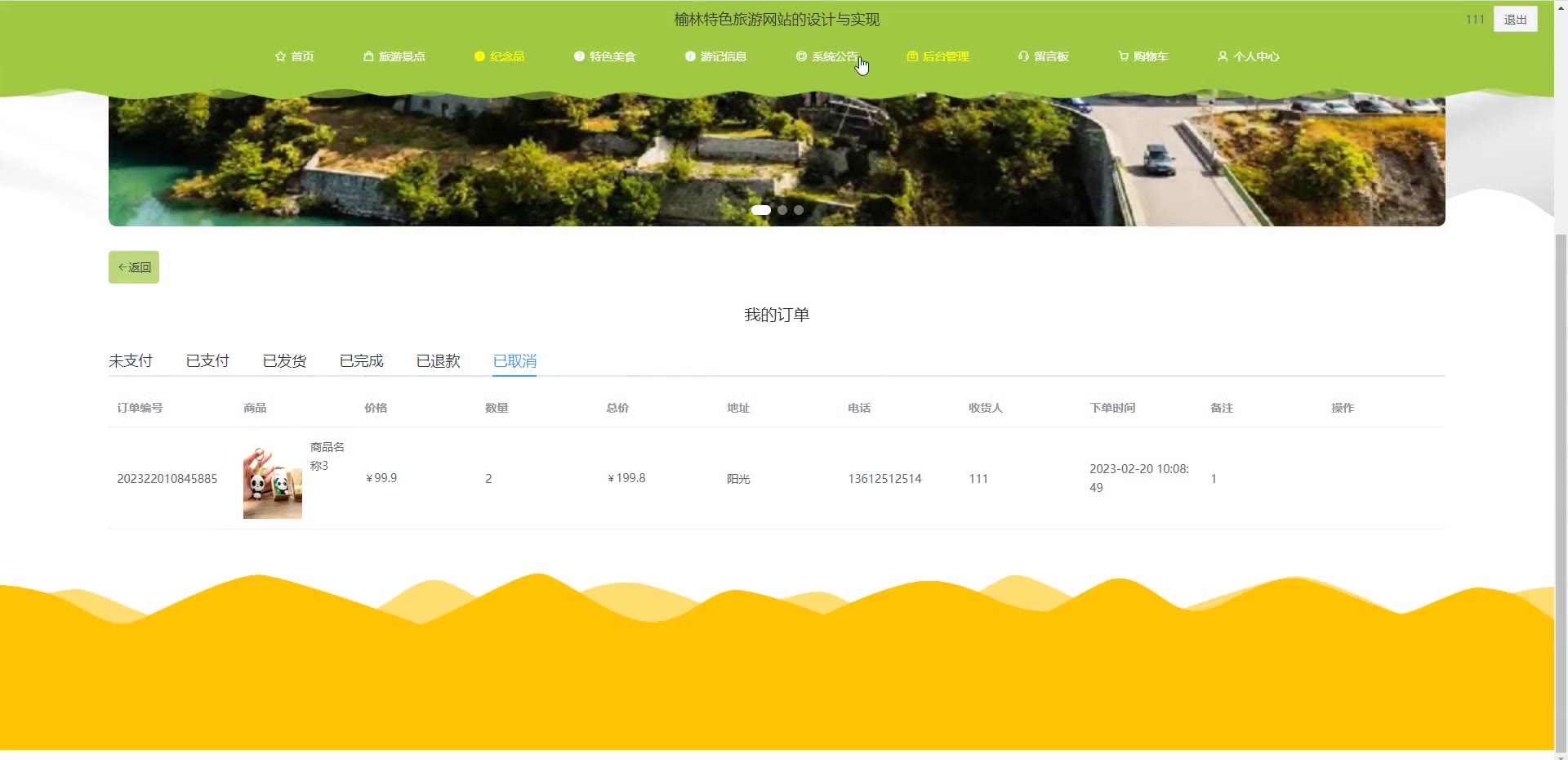1568x760 pixels.
Task: Open the 后台管理 icon
Action: pos(912,56)
